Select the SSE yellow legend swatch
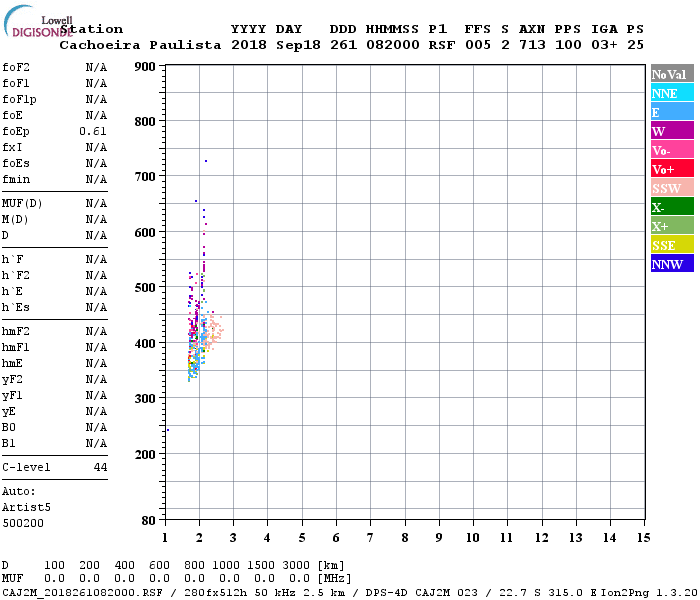The height and width of the screenshot is (600, 700). (x=672, y=245)
